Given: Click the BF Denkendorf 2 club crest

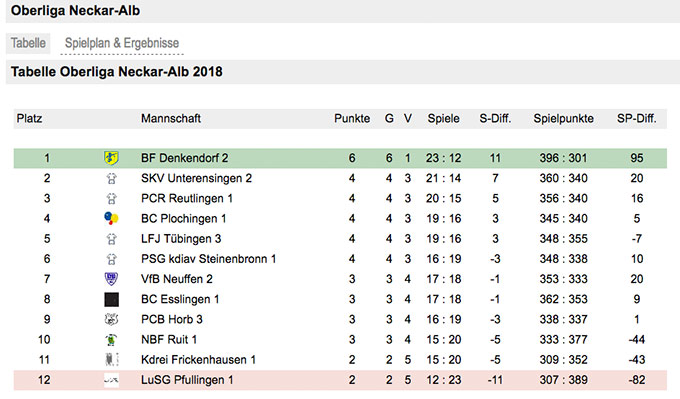Looking at the screenshot, I should 111,158.
